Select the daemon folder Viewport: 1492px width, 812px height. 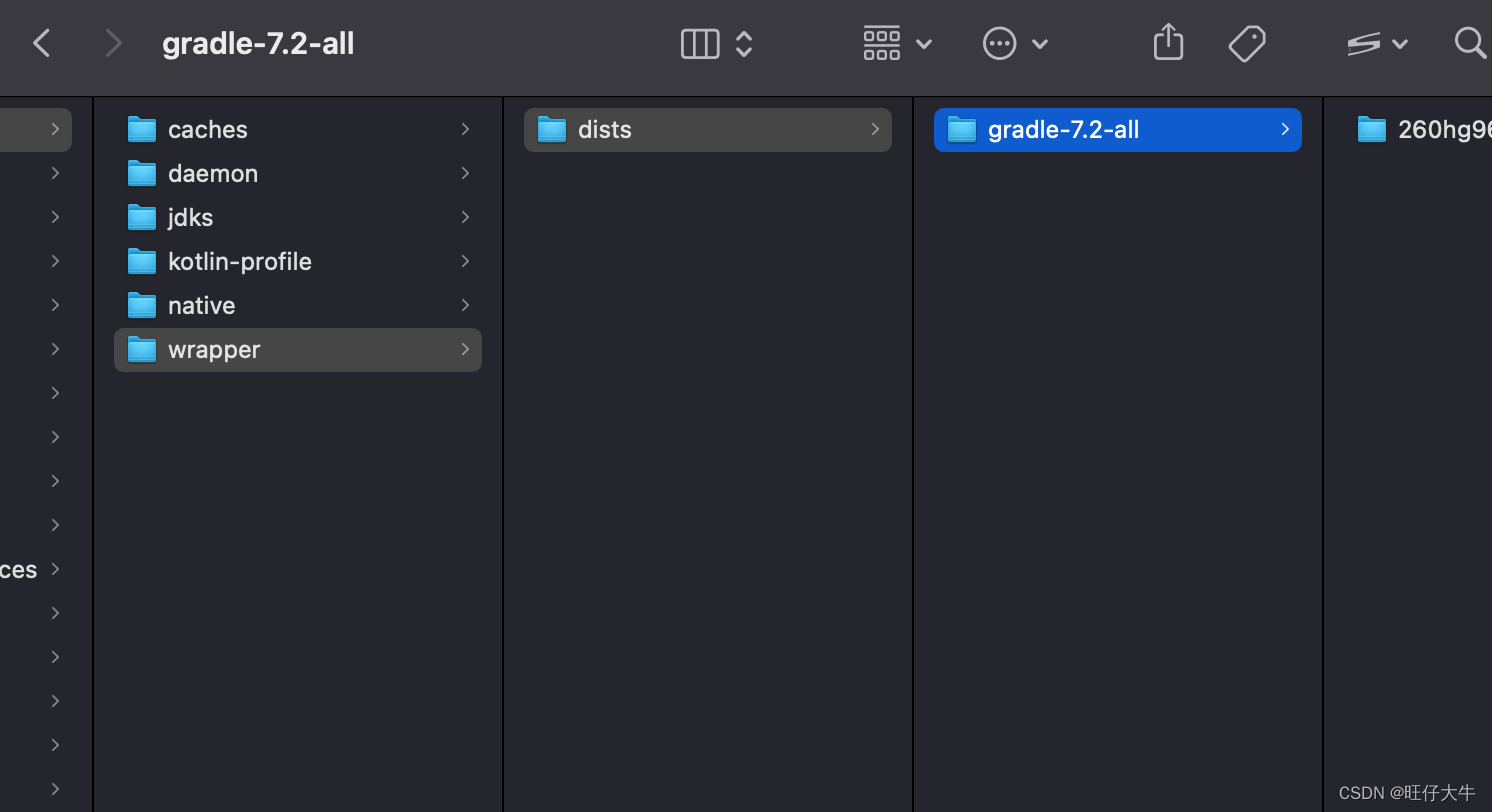298,173
